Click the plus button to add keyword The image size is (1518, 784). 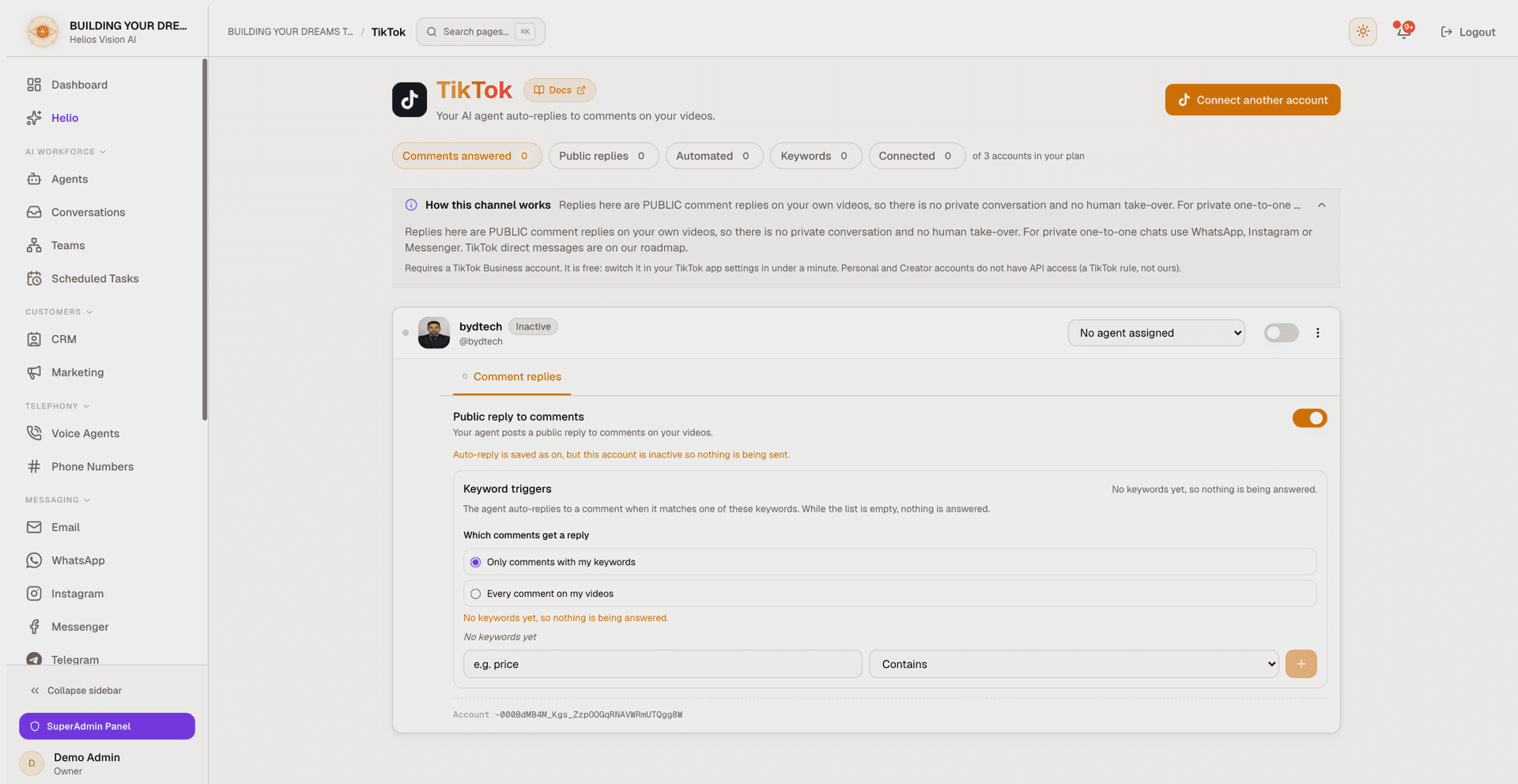pos(1301,665)
